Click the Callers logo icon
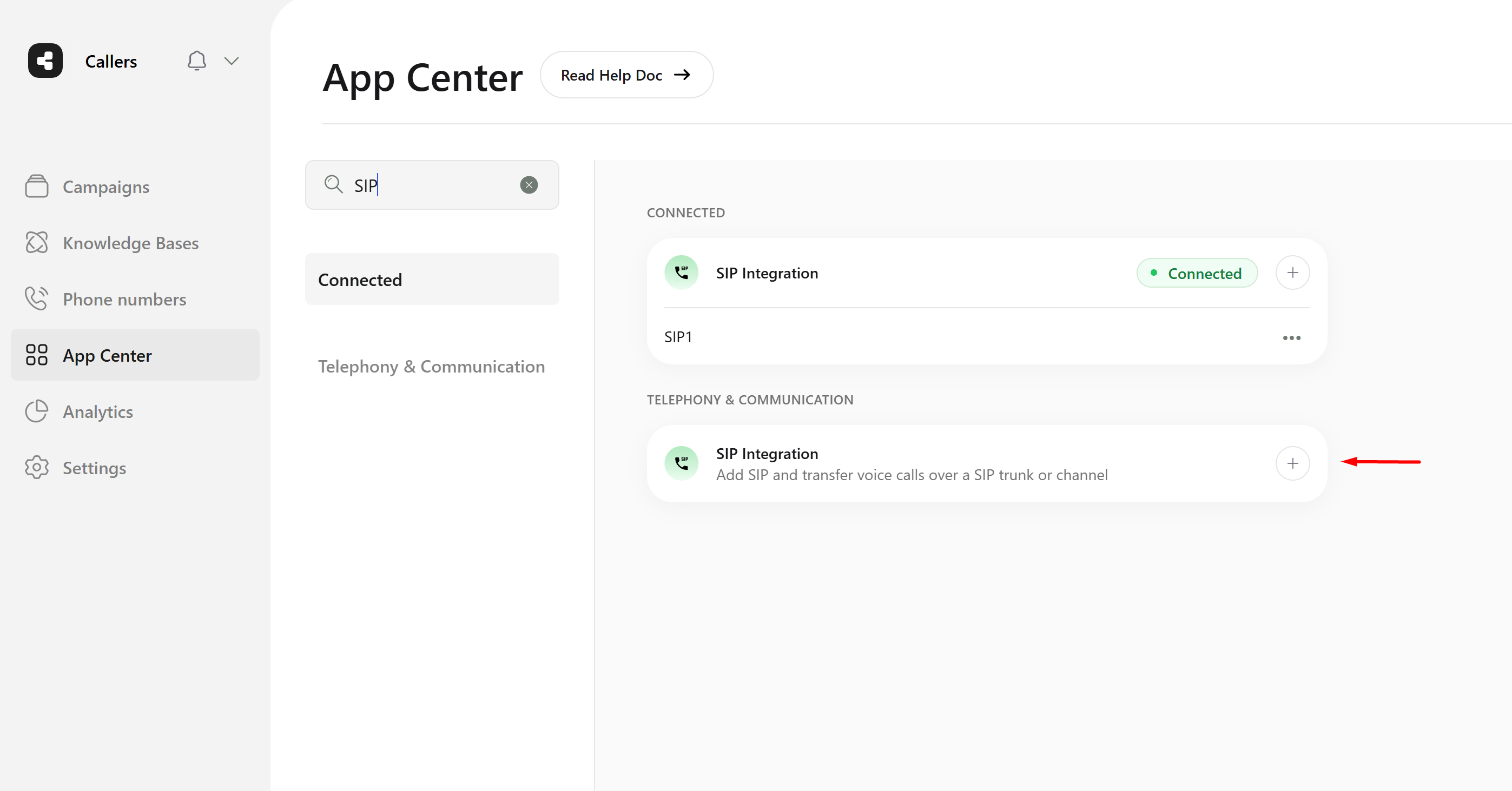 point(45,61)
